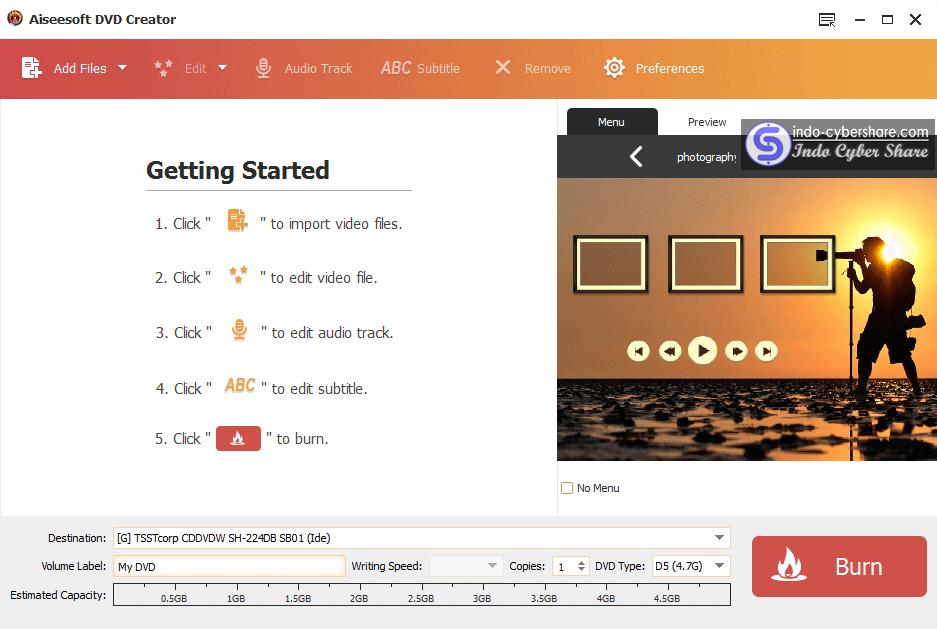The width and height of the screenshot is (937, 629).
Task: Click the Add Files label
Action: point(80,69)
